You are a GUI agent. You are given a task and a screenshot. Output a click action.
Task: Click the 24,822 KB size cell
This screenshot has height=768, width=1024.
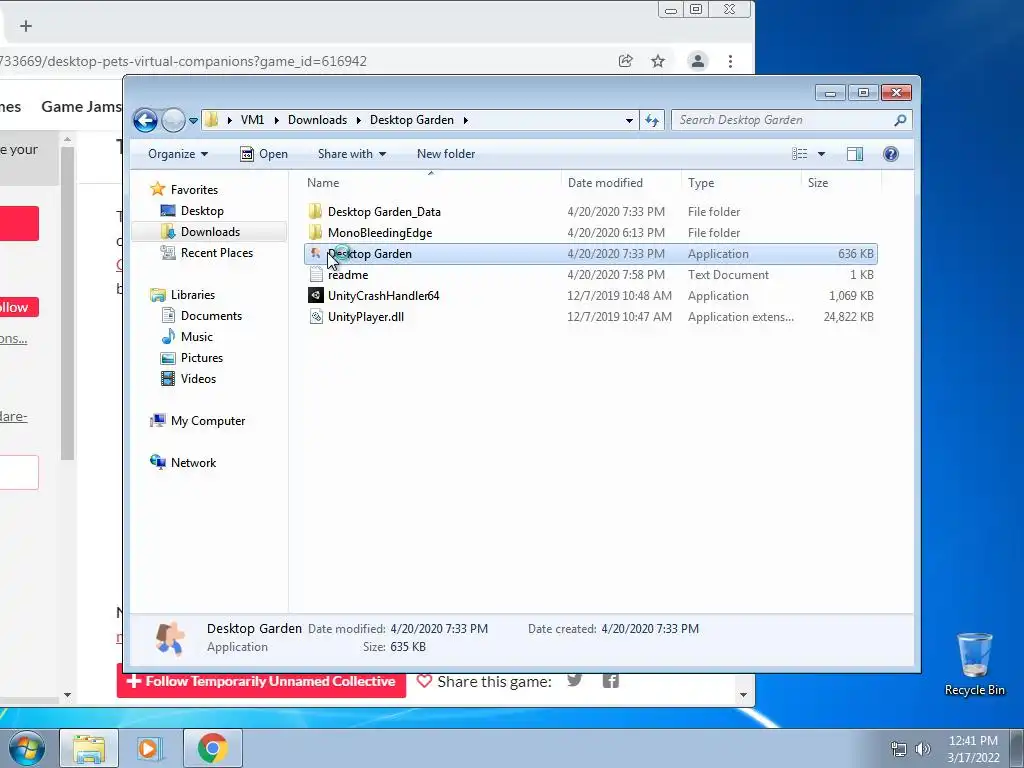[848, 317]
